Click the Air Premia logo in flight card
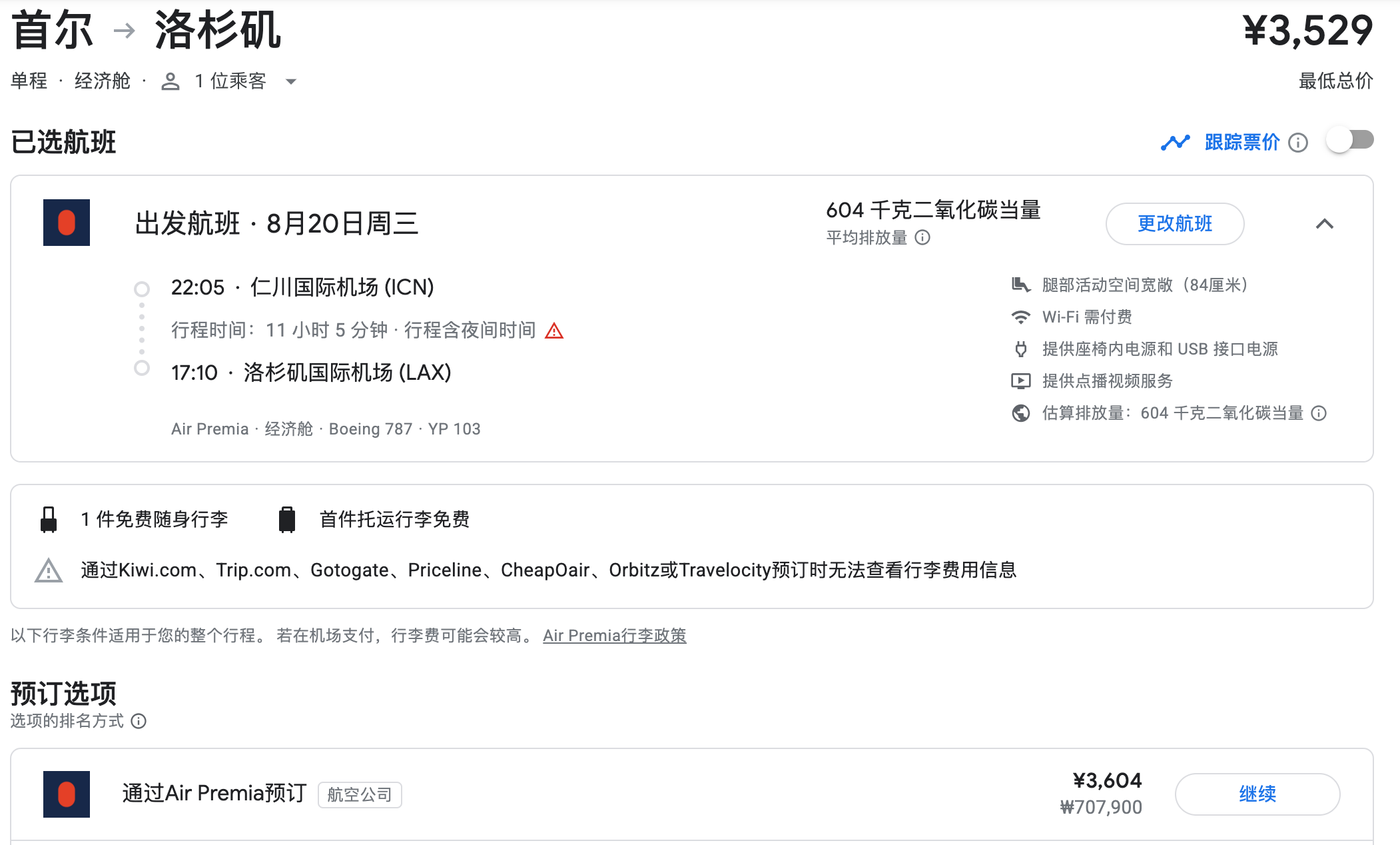Viewport: 1400px width, 845px height. pyautogui.click(x=67, y=223)
